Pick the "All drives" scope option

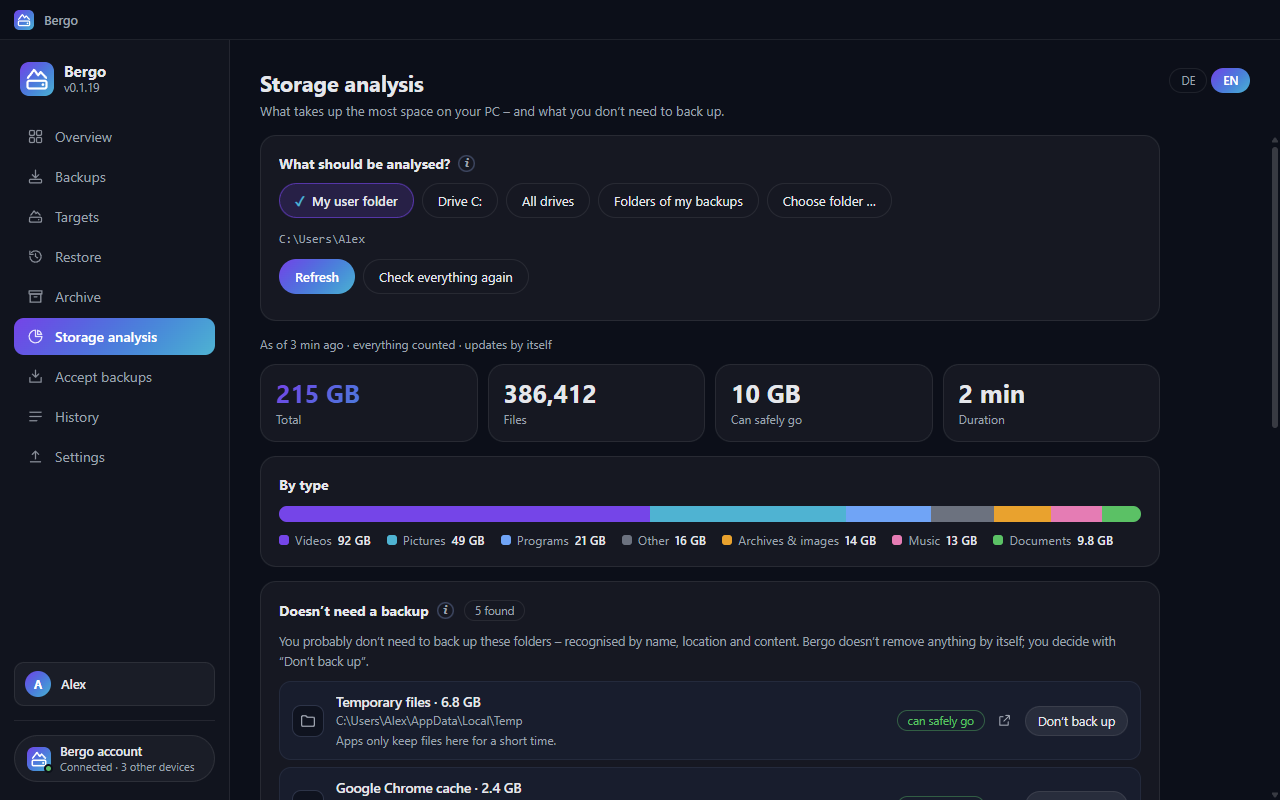(548, 201)
